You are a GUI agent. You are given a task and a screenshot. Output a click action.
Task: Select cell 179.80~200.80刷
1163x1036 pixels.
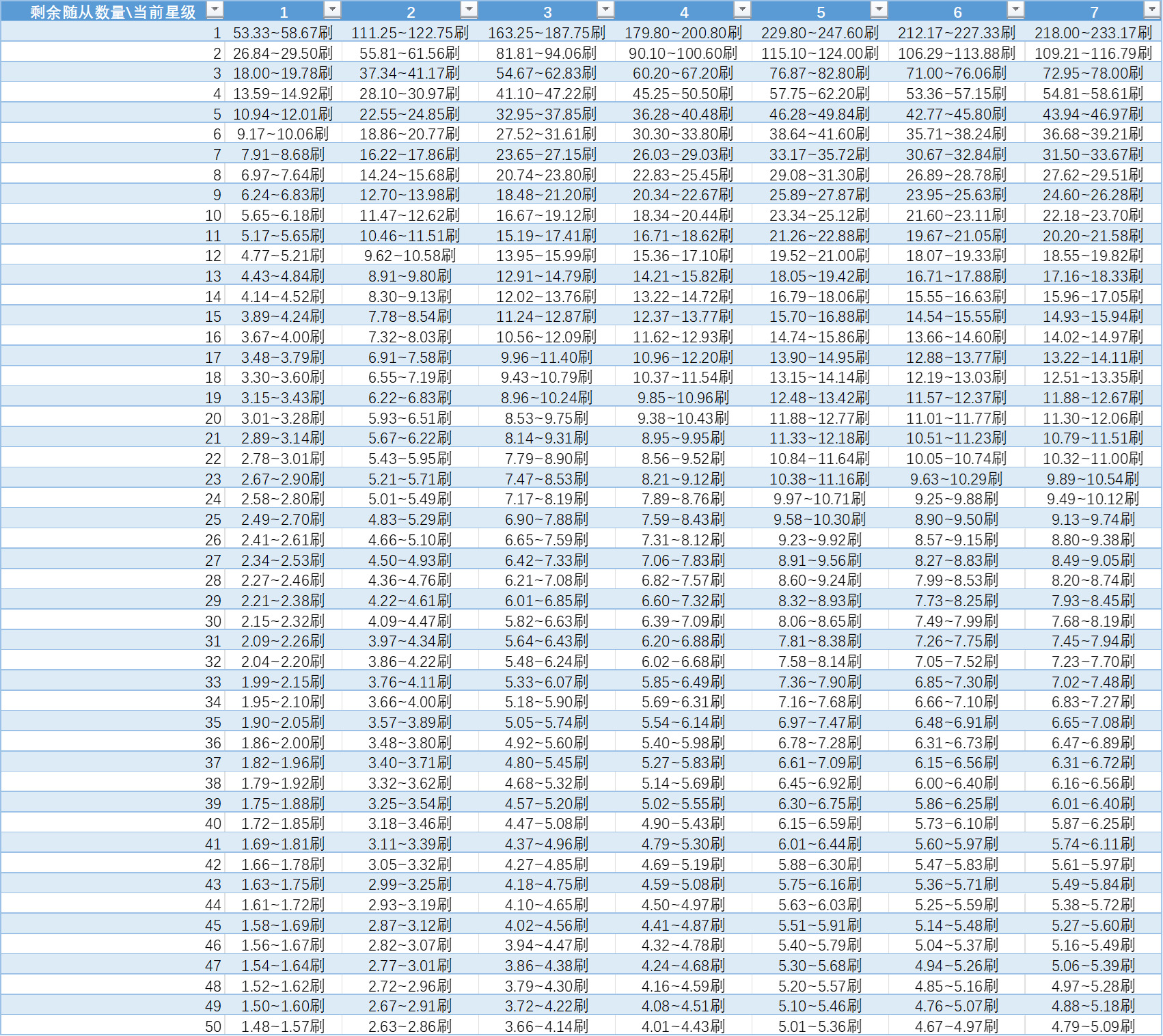point(683,33)
